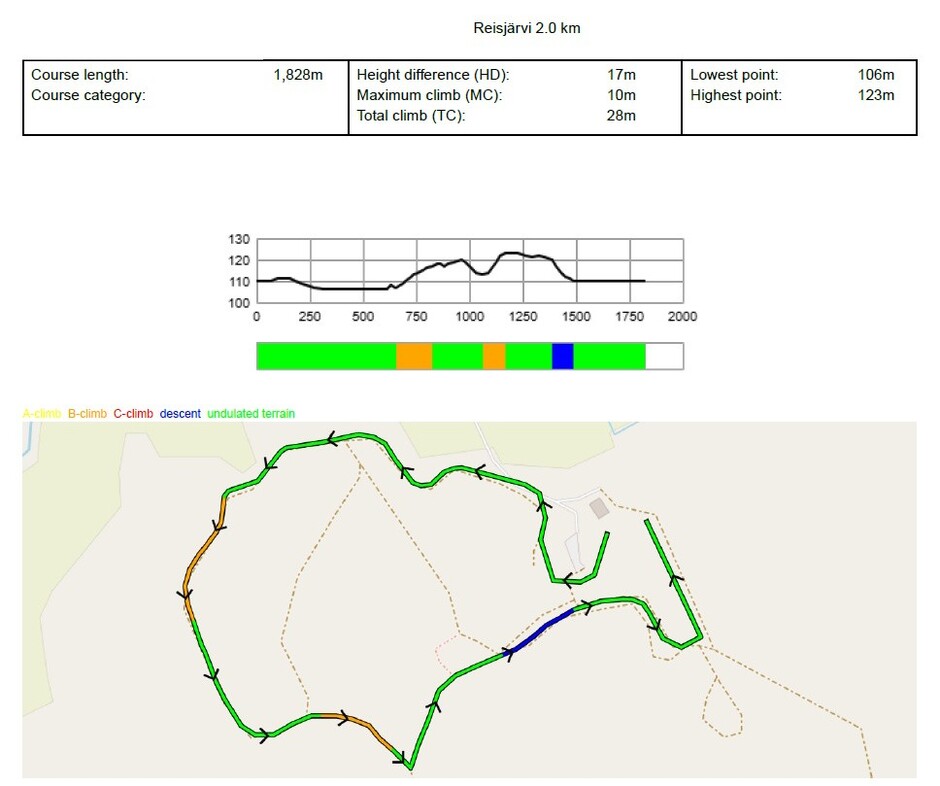The image size is (940, 786).
Task: Click the undulated terrain legend label
Action: click(x=251, y=413)
